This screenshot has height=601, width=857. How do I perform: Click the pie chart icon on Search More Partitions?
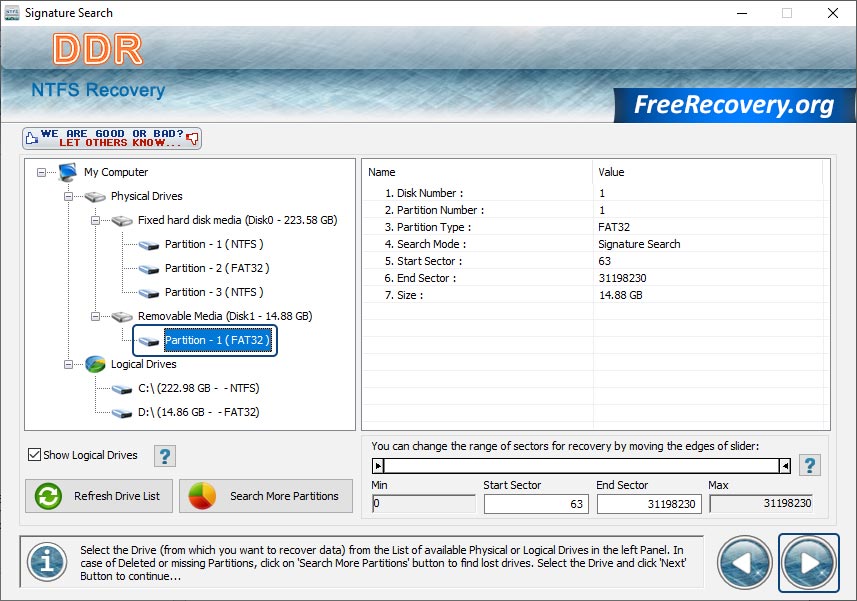coord(202,496)
